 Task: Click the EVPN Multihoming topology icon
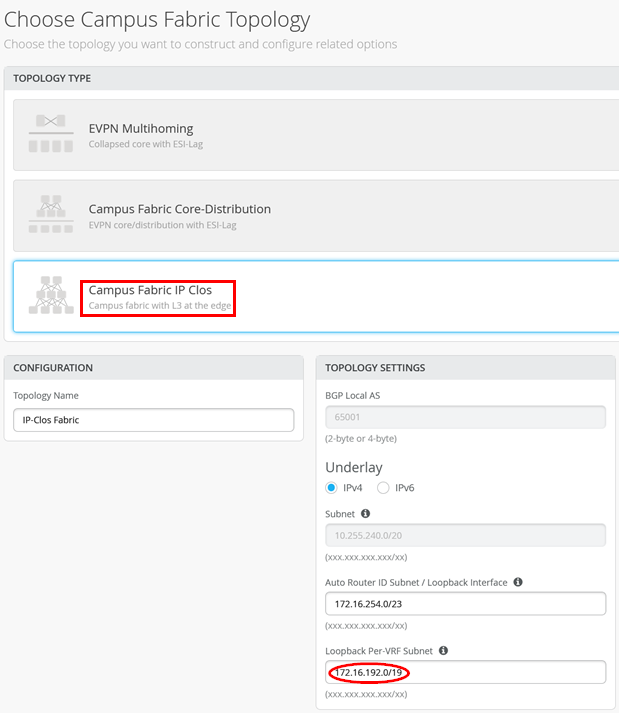pos(49,134)
